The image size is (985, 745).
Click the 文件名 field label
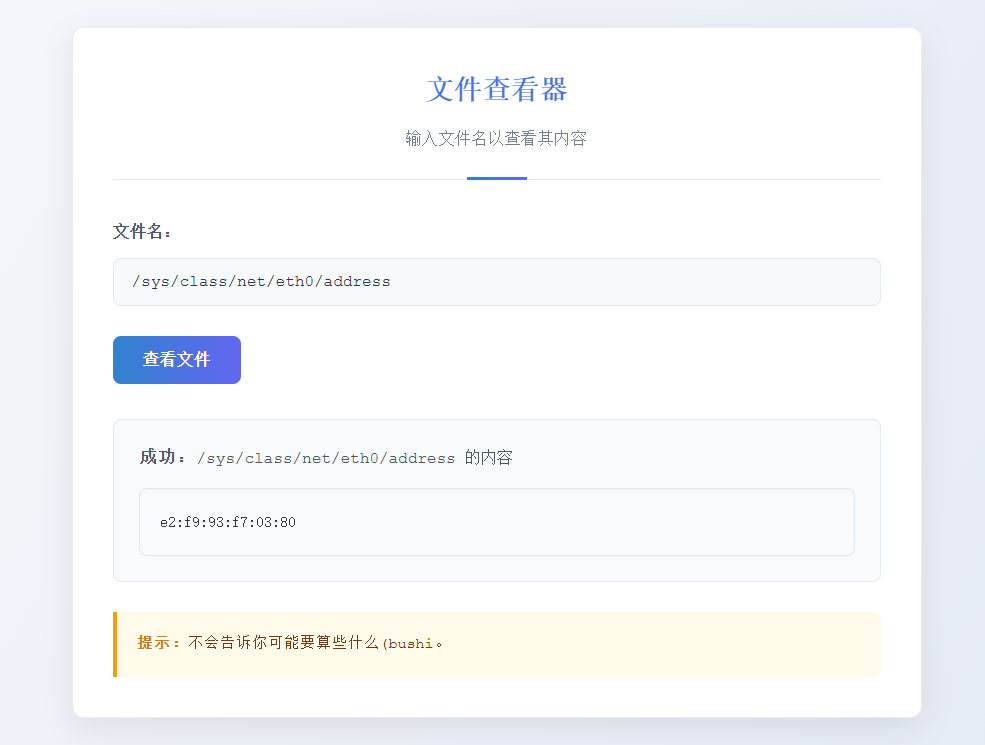142,232
